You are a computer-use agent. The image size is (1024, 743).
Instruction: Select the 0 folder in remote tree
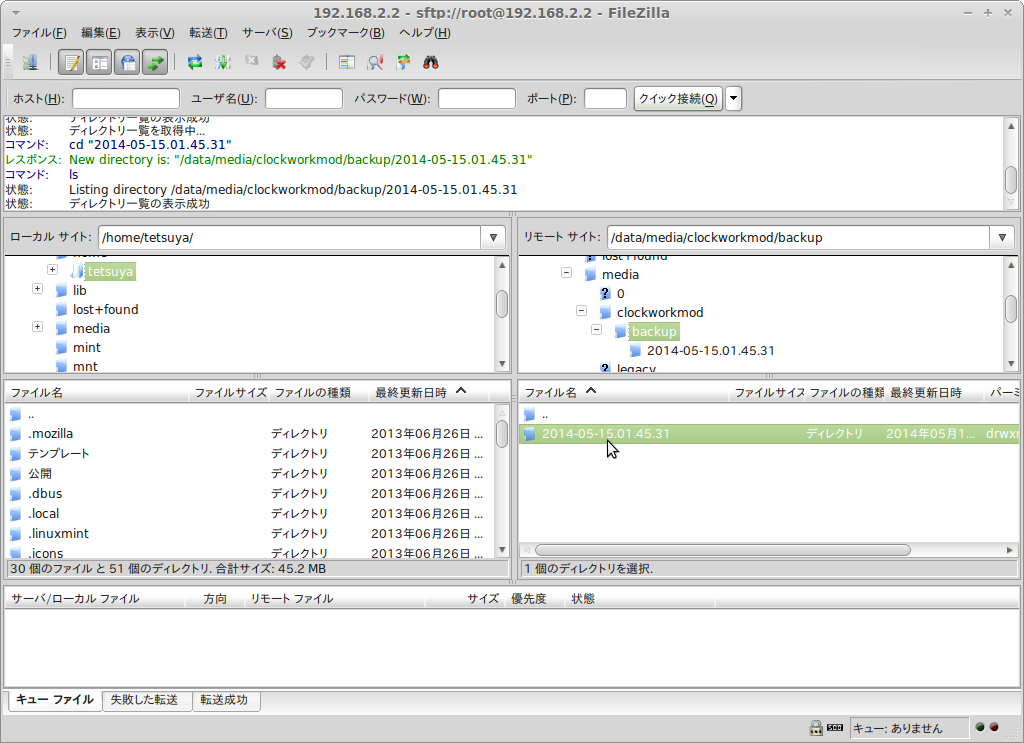[x=620, y=294]
